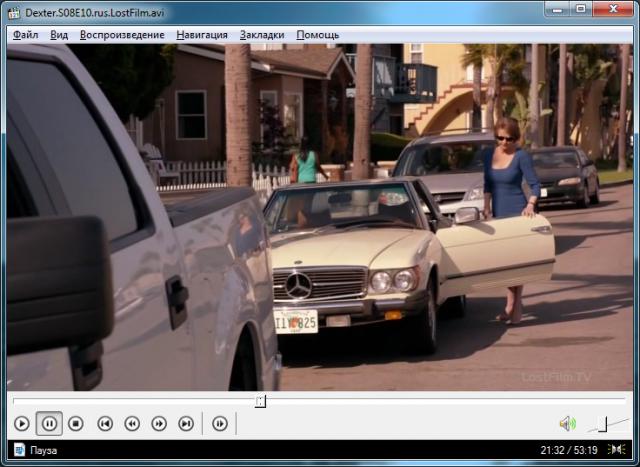Click the Play button

[21, 424]
